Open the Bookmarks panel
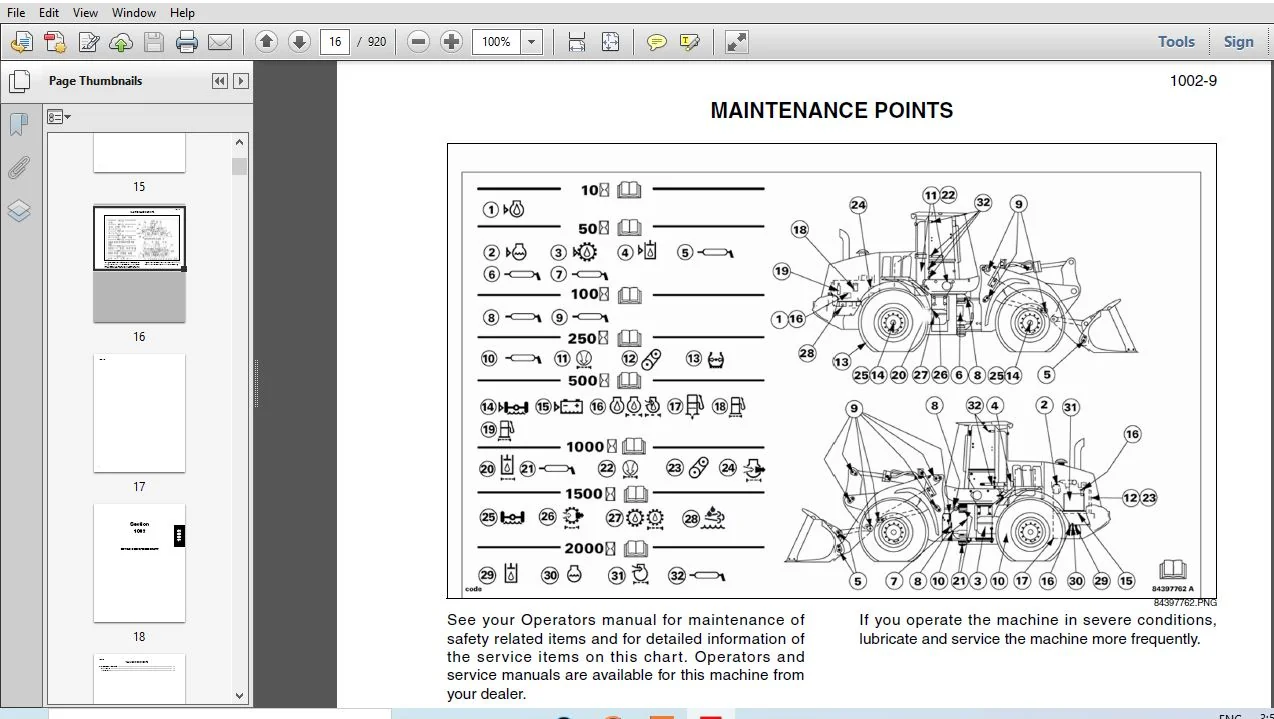 click(x=19, y=125)
